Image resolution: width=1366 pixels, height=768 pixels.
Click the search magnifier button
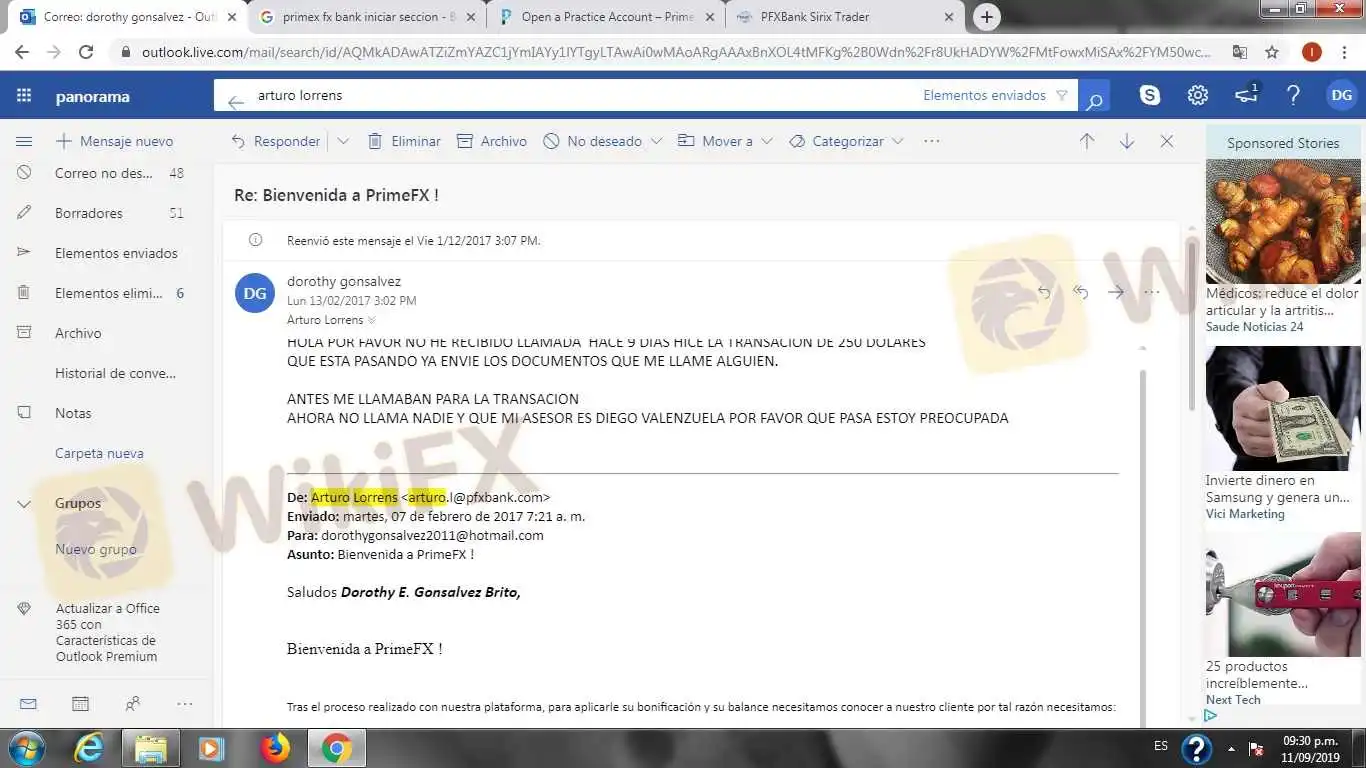[x=1094, y=97]
